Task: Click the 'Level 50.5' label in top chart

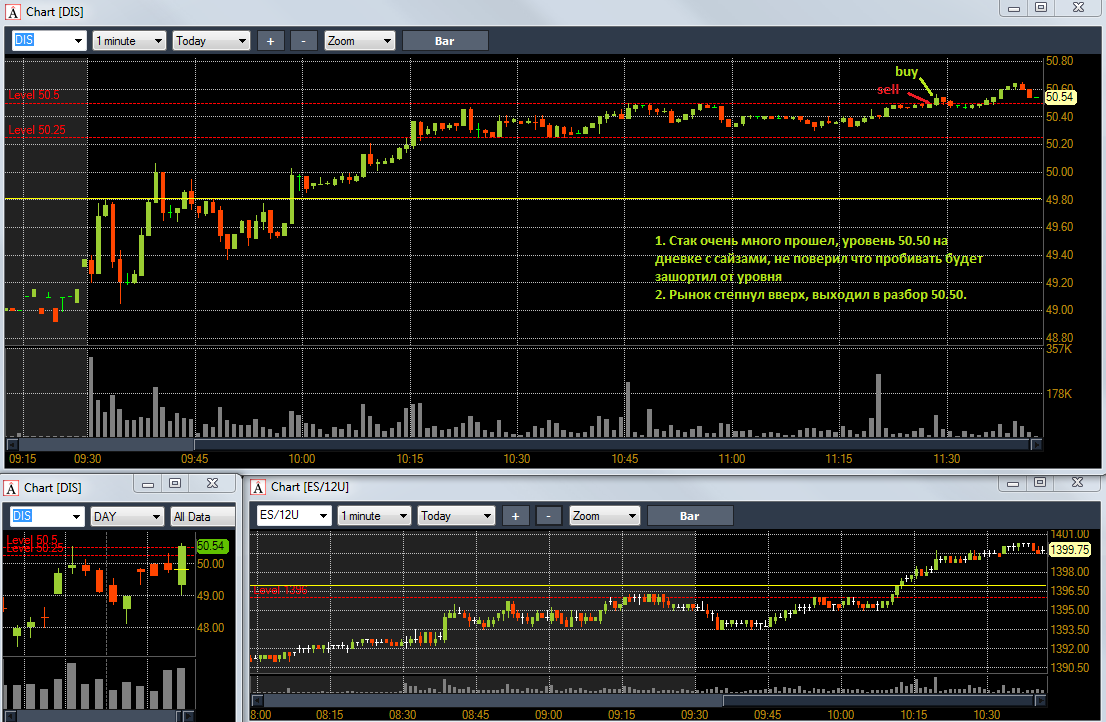Action: coord(34,95)
